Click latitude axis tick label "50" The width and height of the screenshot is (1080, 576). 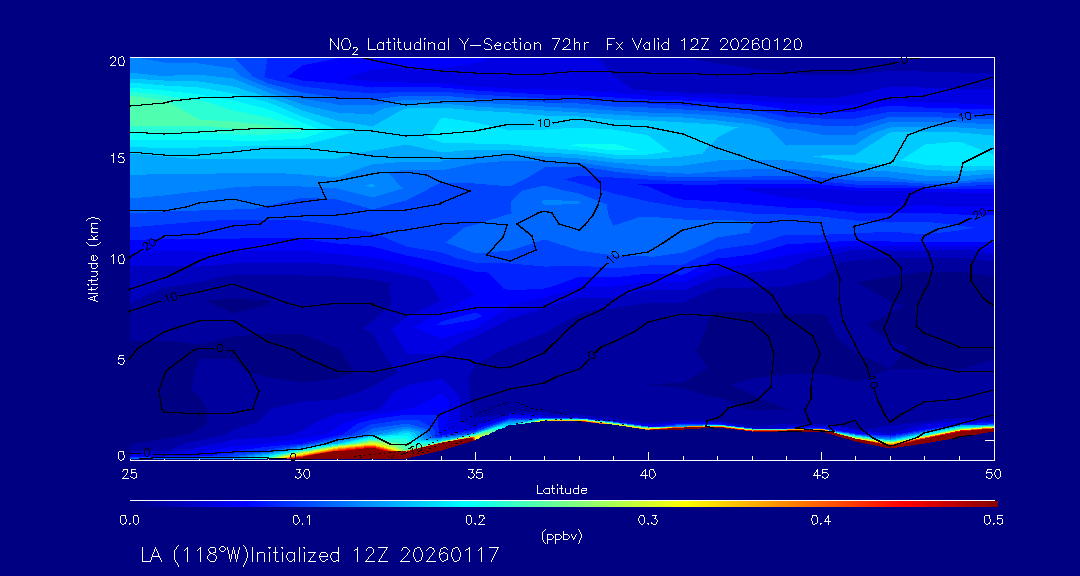point(994,474)
